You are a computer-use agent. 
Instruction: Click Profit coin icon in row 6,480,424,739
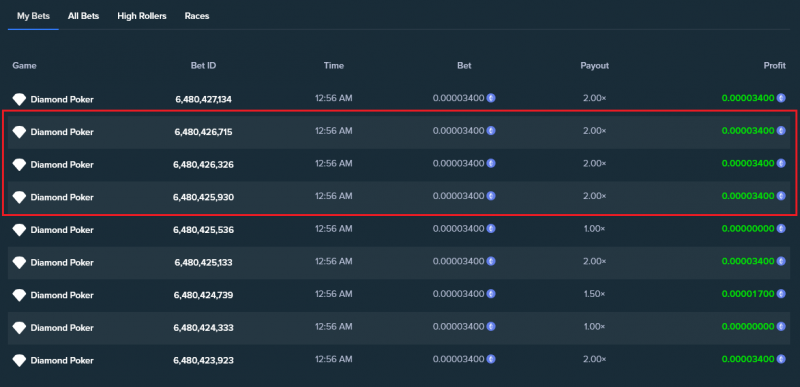(781, 294)
